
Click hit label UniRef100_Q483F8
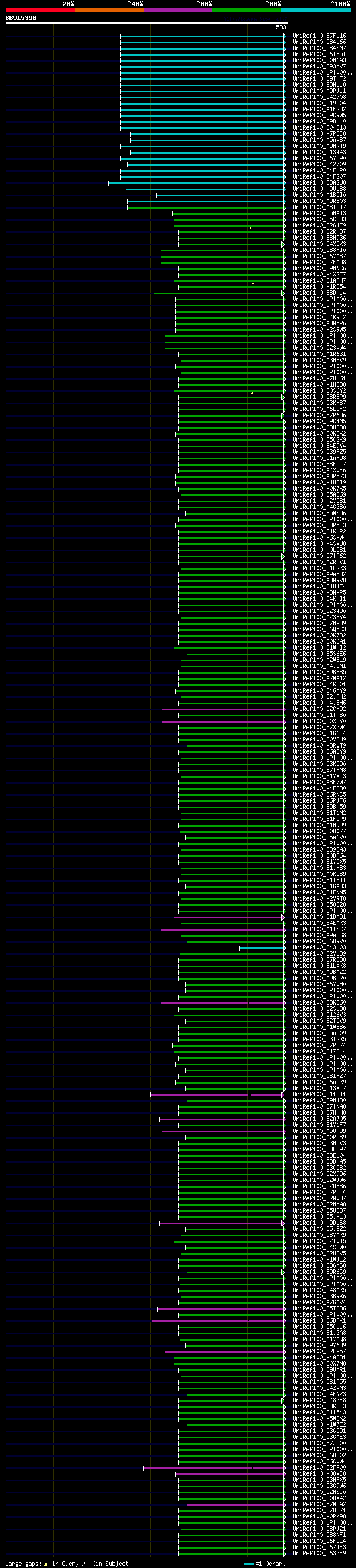click(x=319, y=1401)
